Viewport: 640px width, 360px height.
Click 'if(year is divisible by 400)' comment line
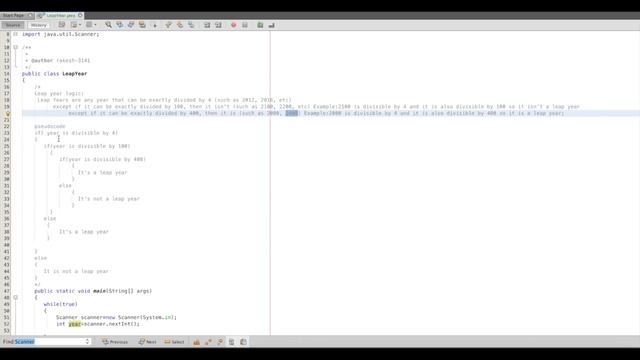(102, 159)
